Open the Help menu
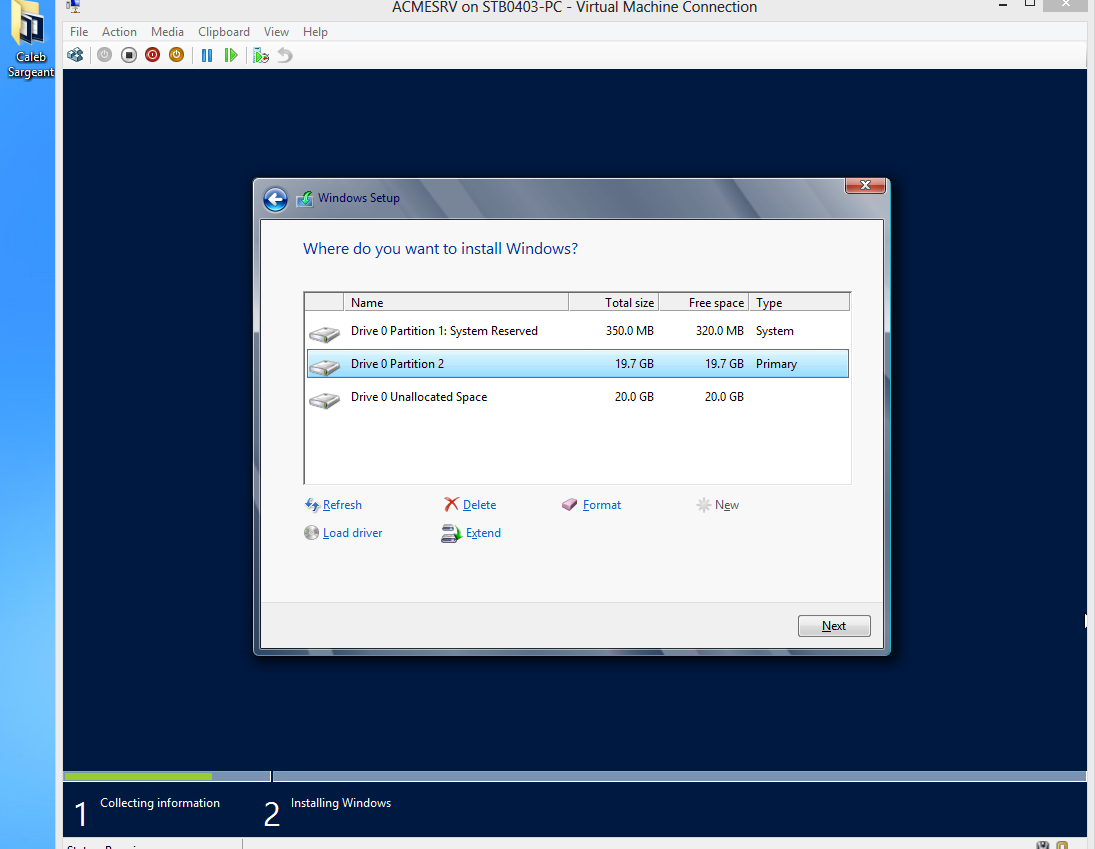Screen dimensions: 1095x849 [315, 32]
